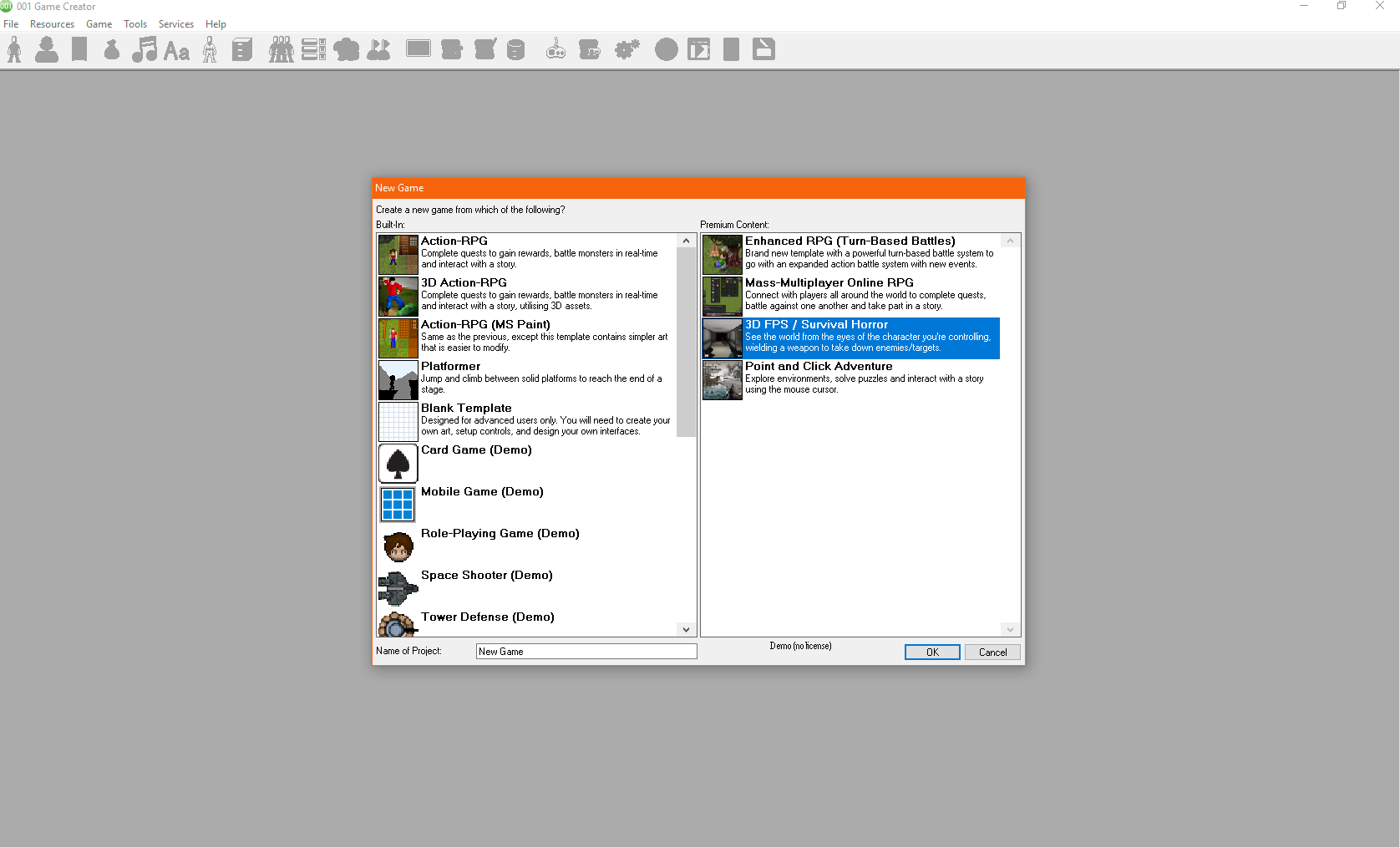Click Premium Content list up arrow
Image resolution: width=1400 pixels, height=848 pixels.
[x=1010, y=241]
